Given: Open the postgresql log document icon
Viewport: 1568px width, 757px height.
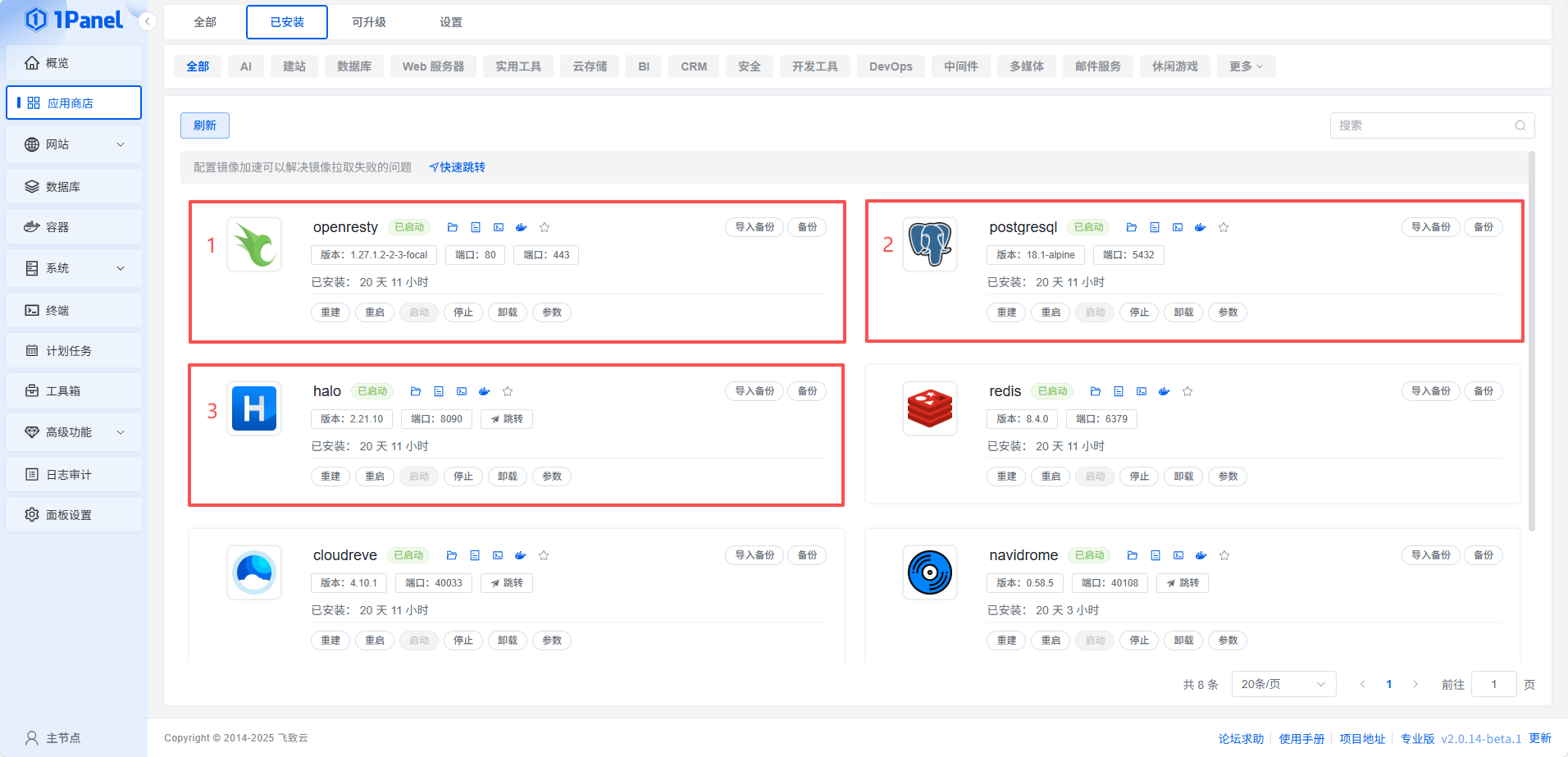Looking at the screenshot, I should click(1155, 227).
